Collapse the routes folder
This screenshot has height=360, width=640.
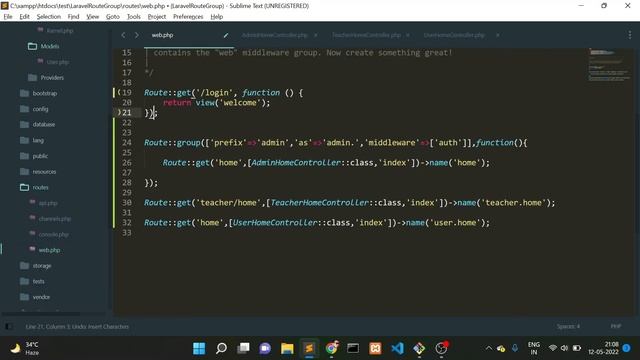(x=34, y=187)
